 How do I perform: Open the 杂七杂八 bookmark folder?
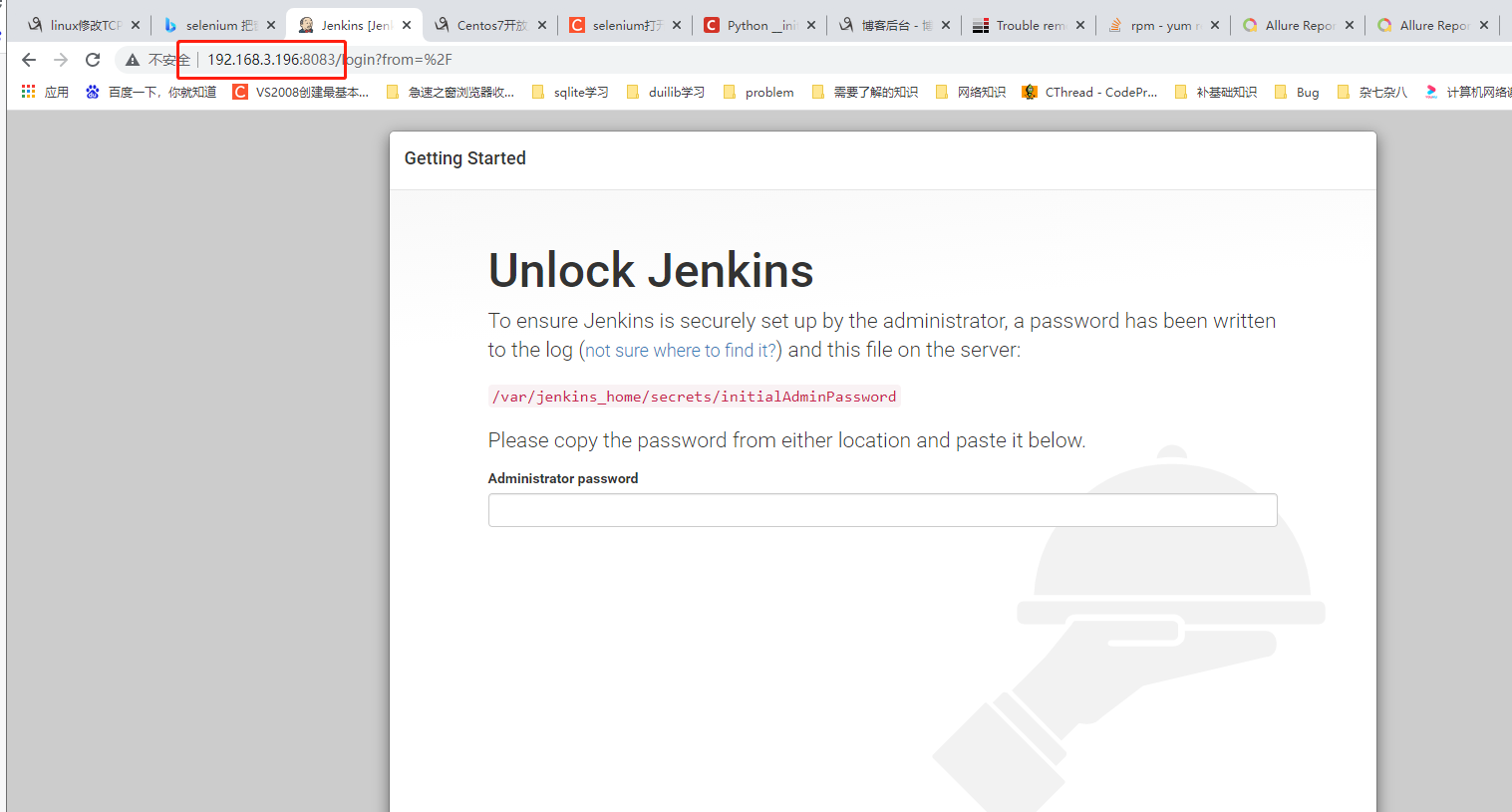point(1372,92)
